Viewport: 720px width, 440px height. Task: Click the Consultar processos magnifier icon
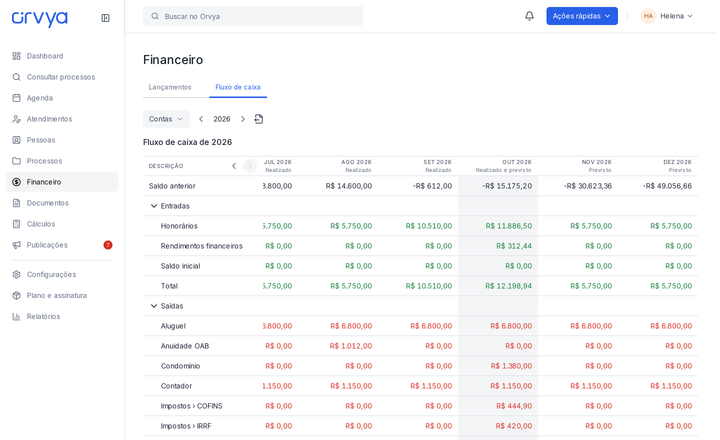click(17, 77)
